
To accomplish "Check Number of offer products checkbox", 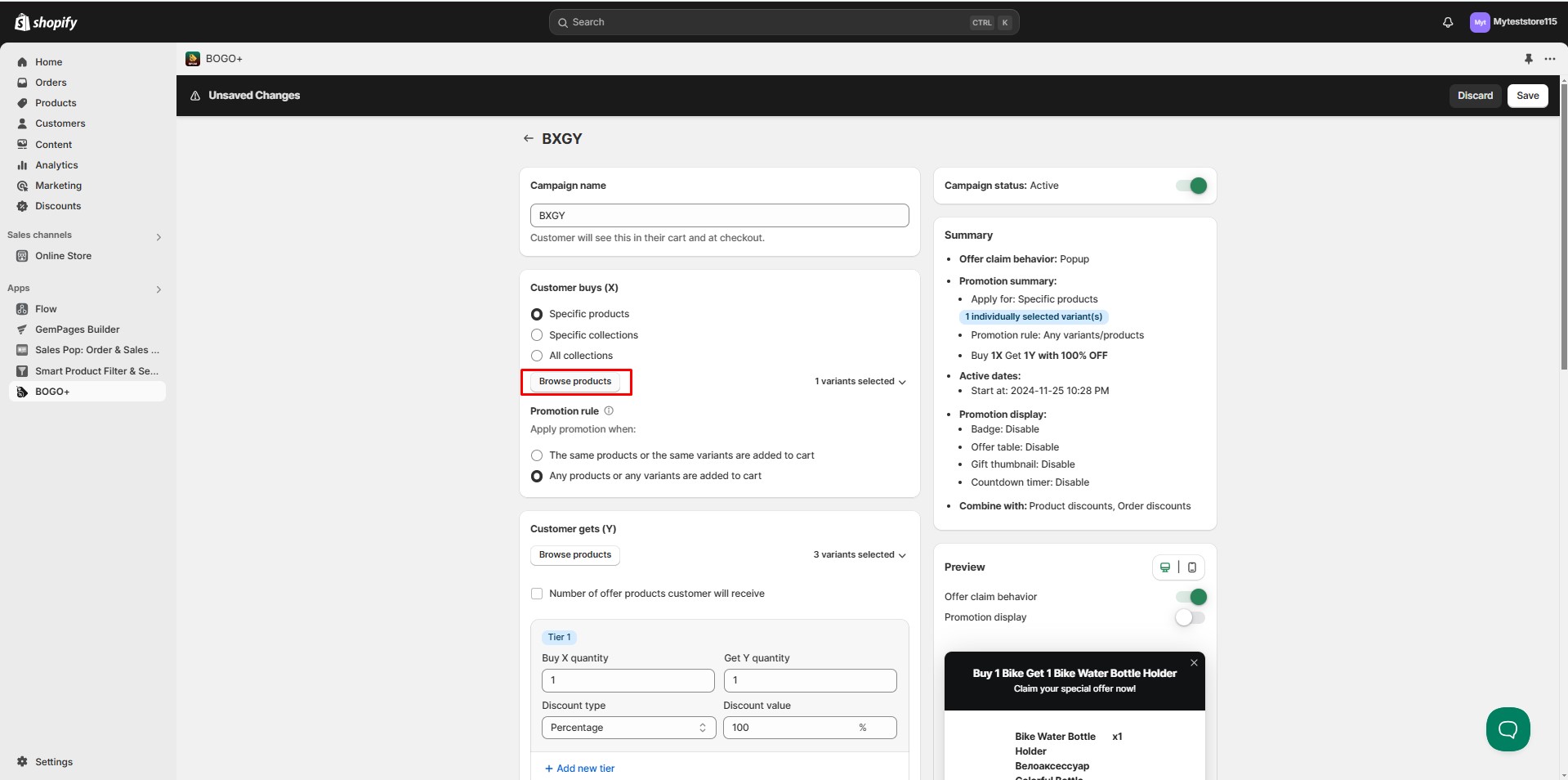I will 537,594.
